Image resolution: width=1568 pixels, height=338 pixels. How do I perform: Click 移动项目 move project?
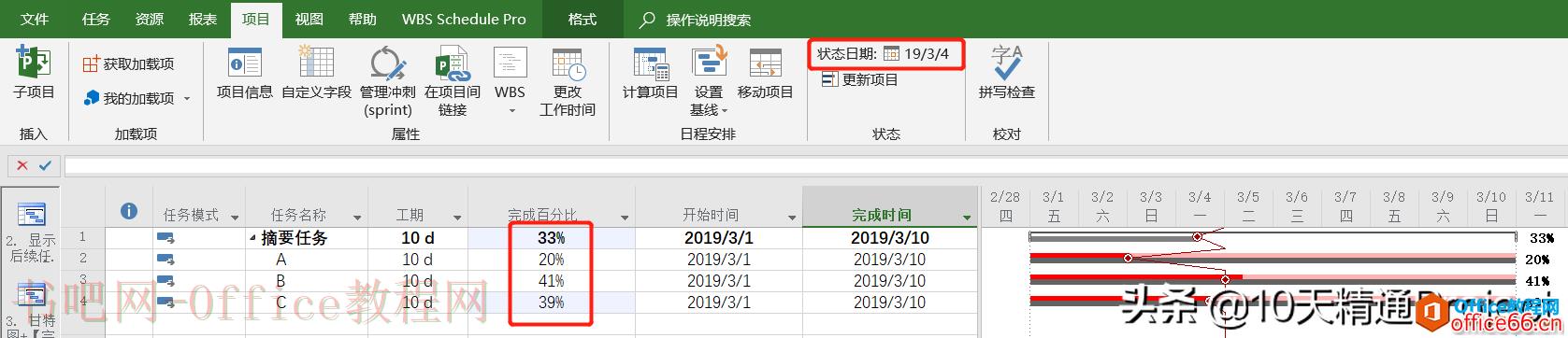click(766, 74)
